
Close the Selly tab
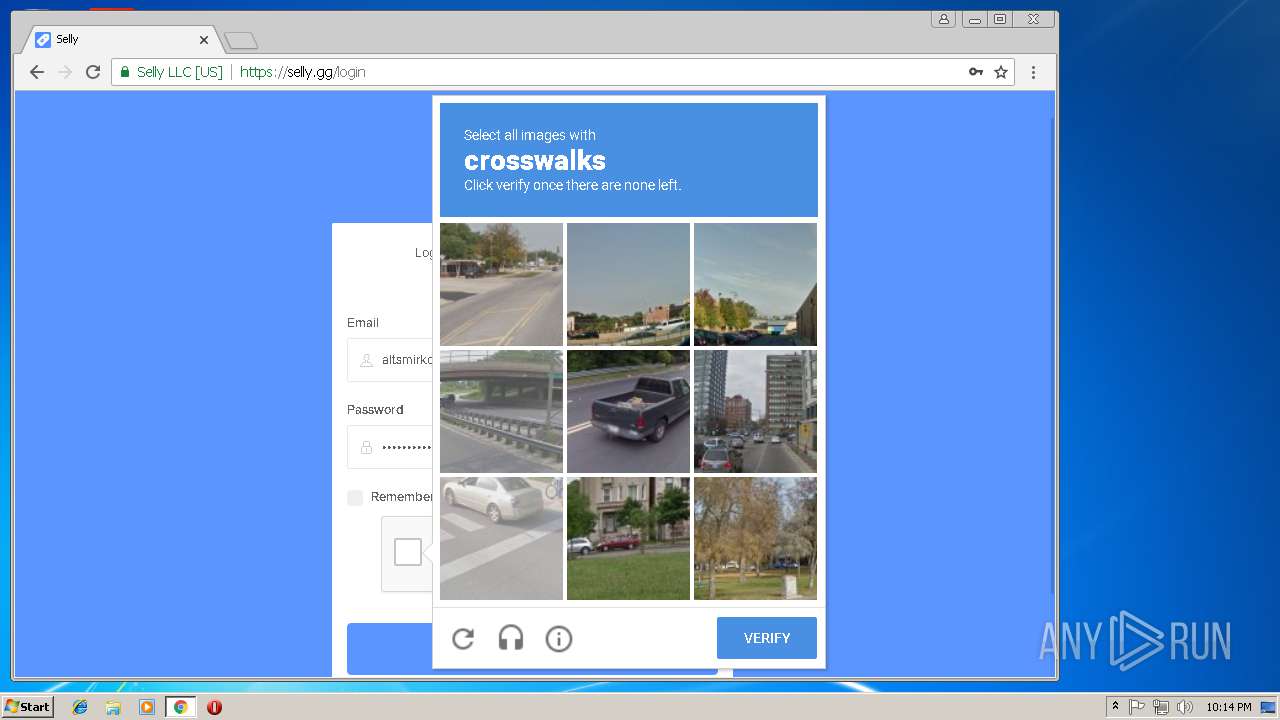[x=204, y=40]
